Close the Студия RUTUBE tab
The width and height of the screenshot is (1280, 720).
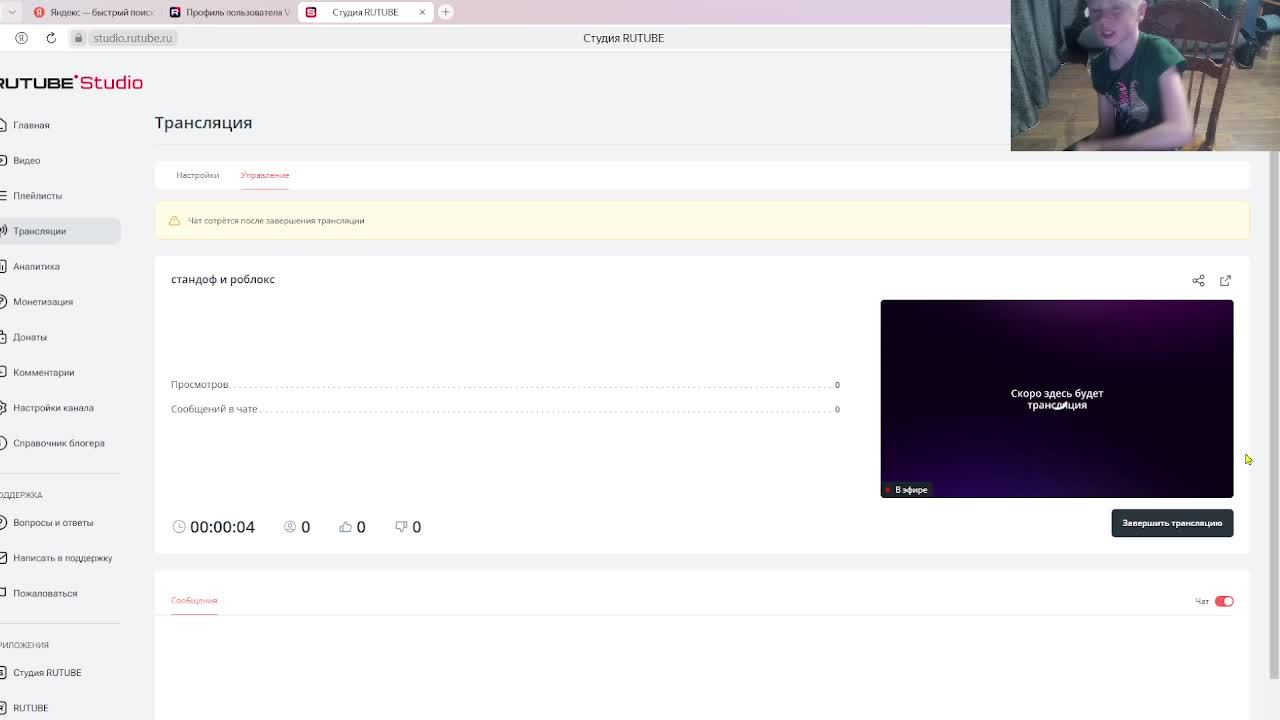(422, 12)
